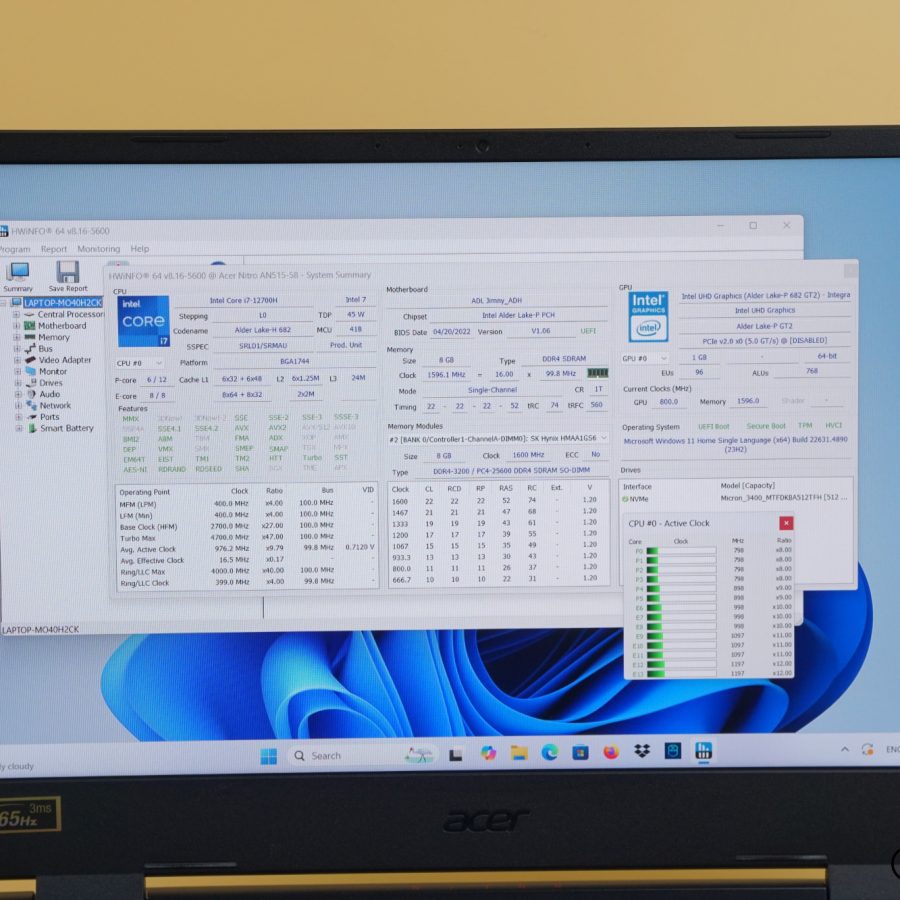Launch Firefox from the taskbar
Viewport: 900px width, 900px height.
611,751
